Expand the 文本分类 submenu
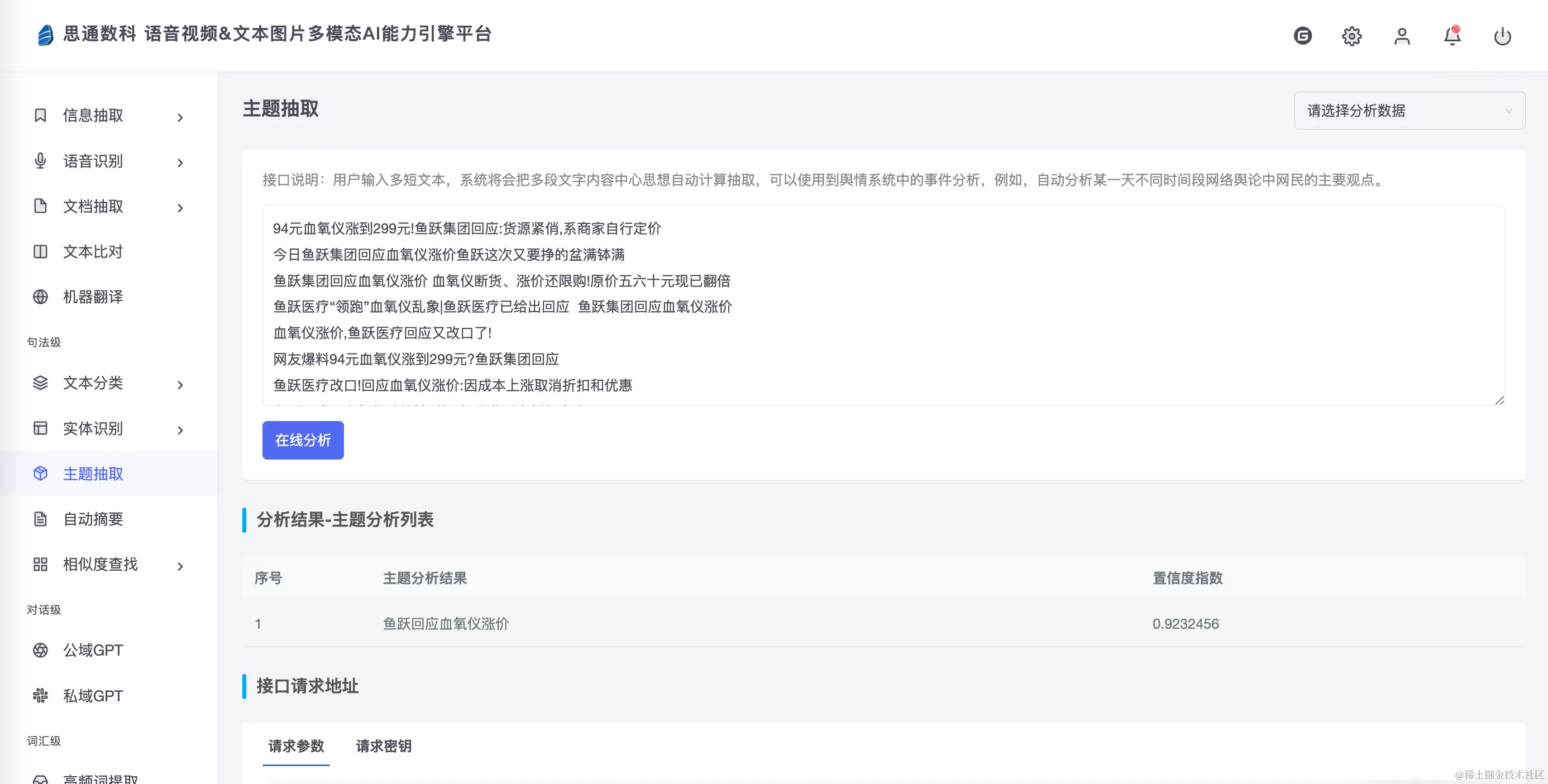Image resolution: width=1548 pixels, height=784 pixels. [180, 385]
